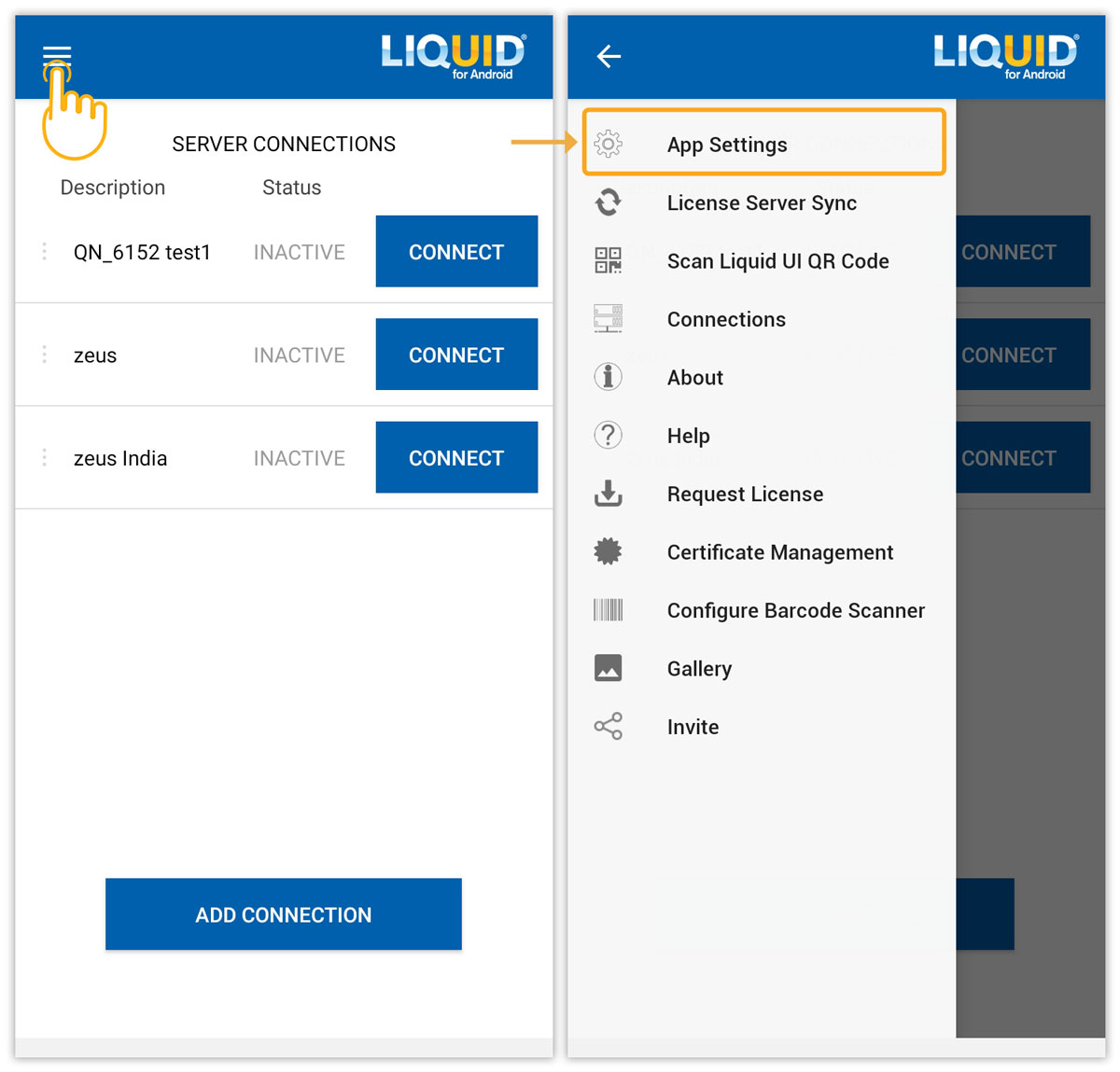1120x1072 pixels.
Task: Click the License Server Sync icon
Action: tap(609, 202)
